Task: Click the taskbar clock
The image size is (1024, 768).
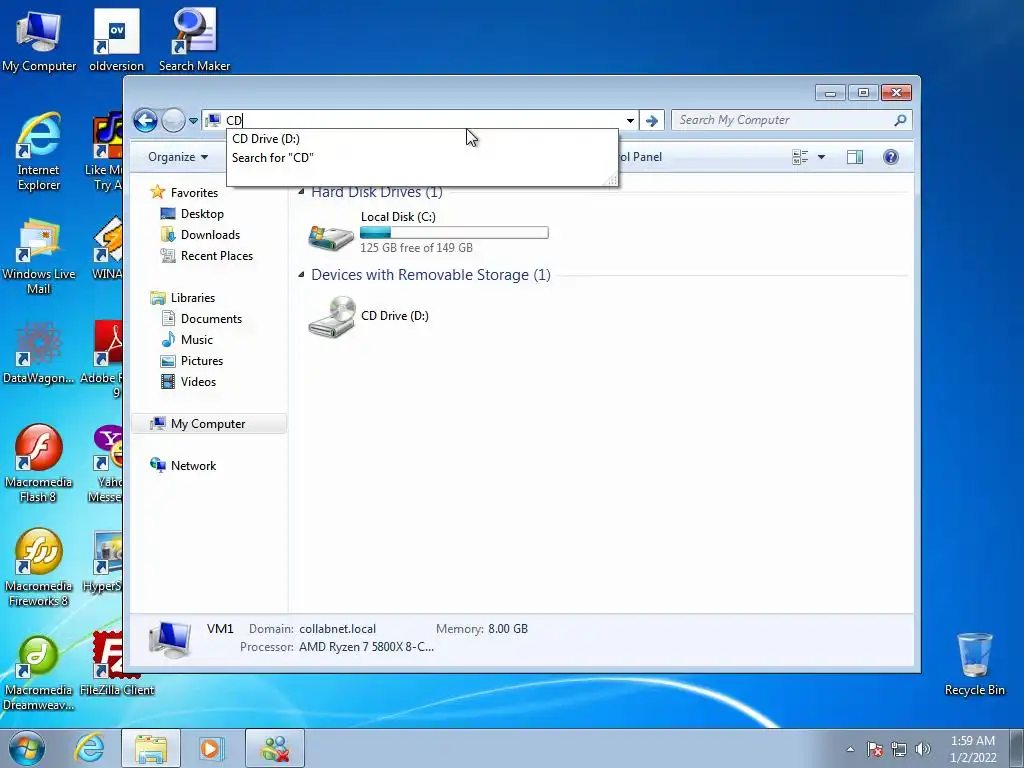Action: (972, 749)
